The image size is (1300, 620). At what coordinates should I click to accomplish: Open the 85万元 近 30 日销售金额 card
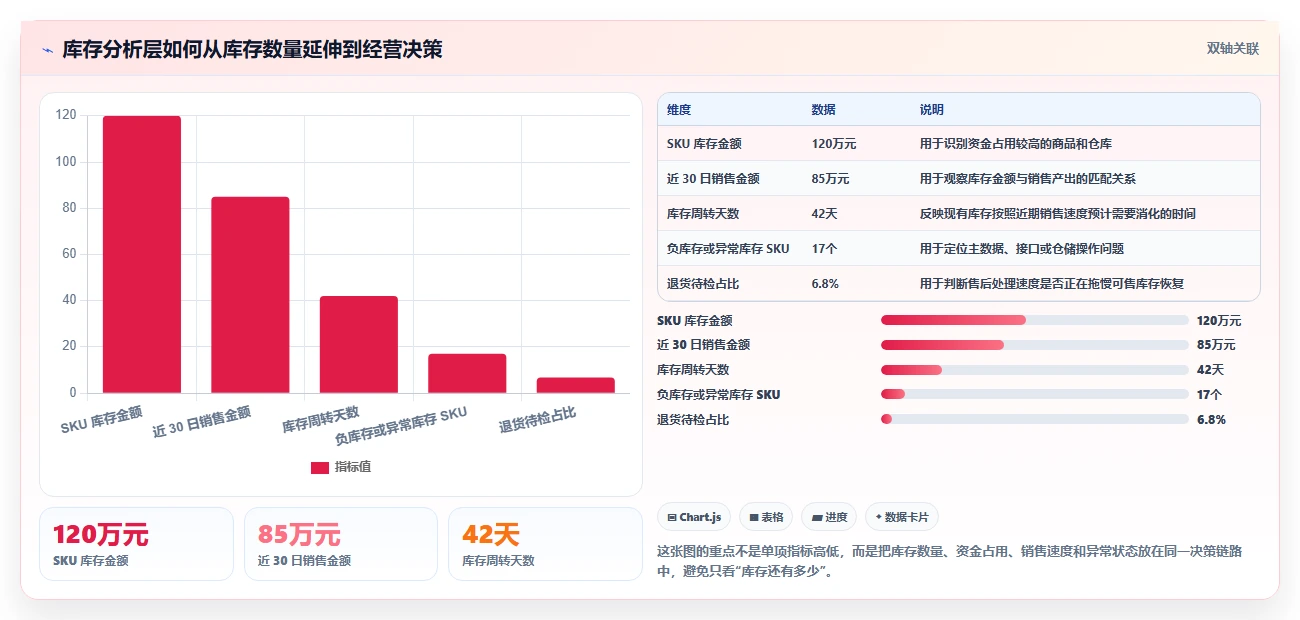pos(341,544)
